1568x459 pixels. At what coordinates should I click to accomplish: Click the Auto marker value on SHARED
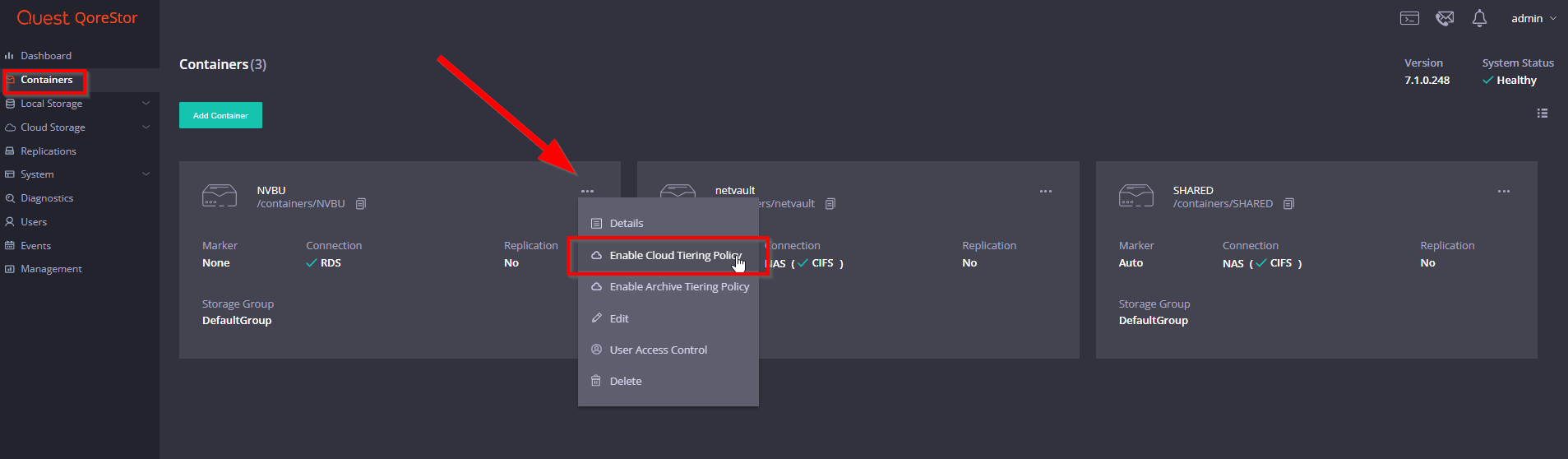pos(1131,263)
